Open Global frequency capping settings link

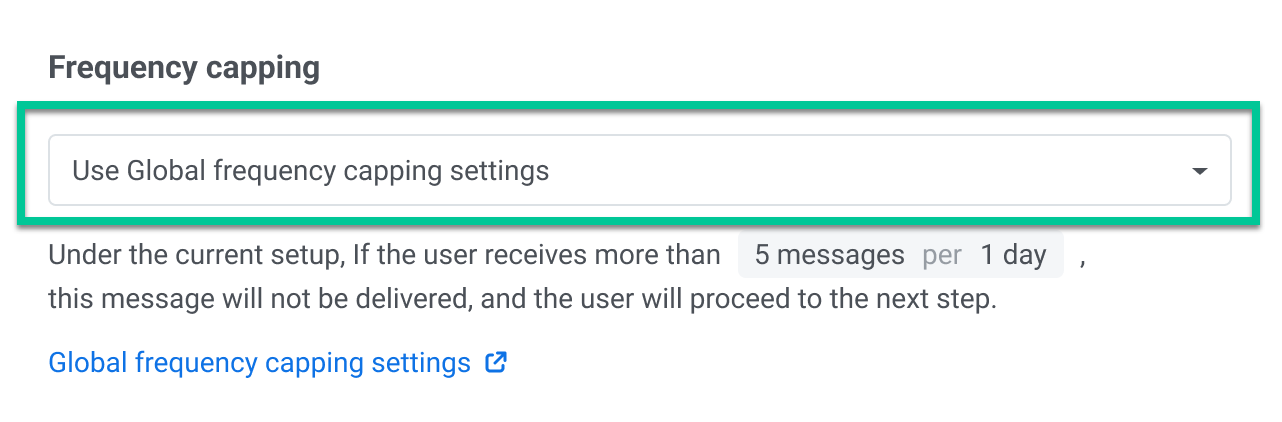(259, 363)
